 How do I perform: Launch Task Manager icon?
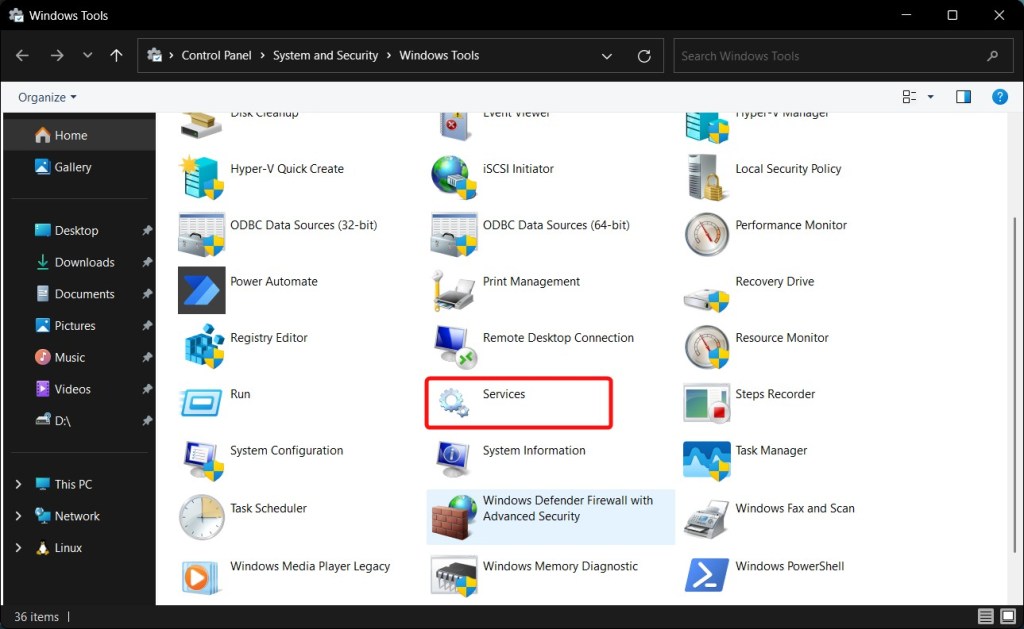[706, 460]
